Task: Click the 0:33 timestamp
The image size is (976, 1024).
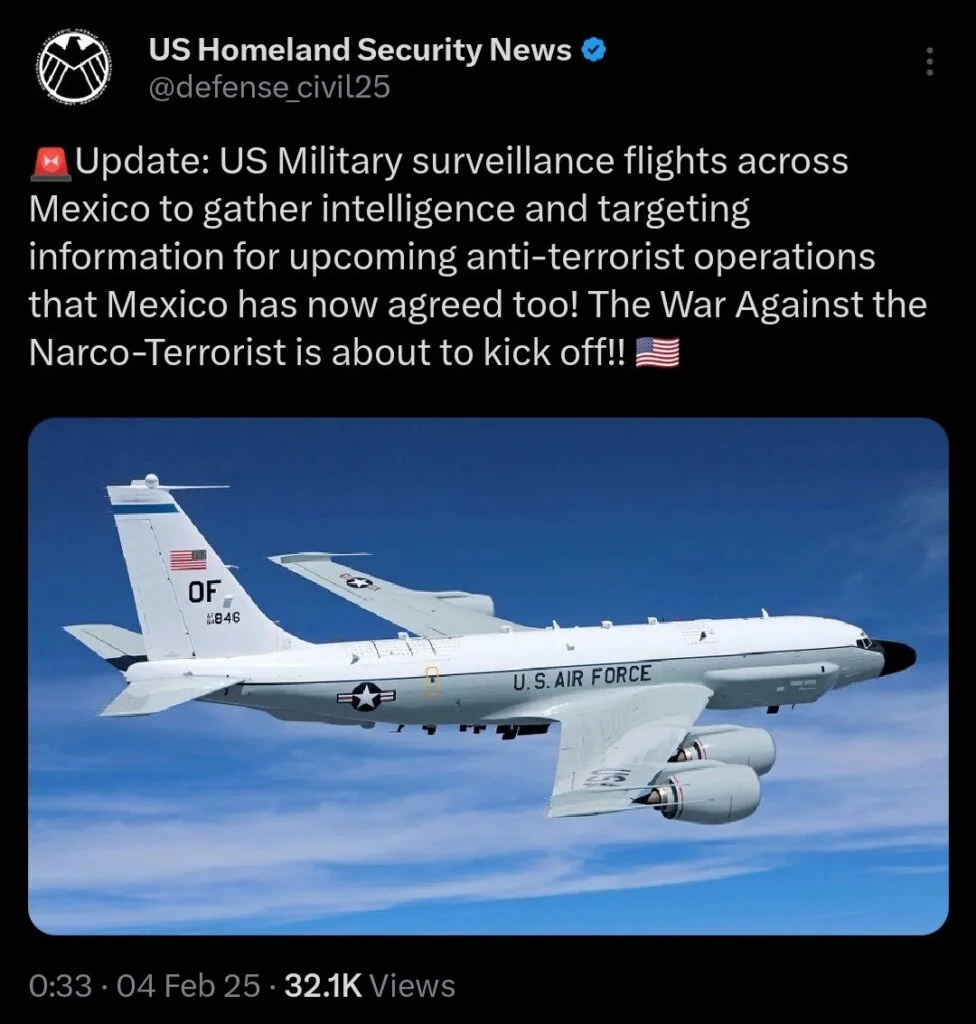Action: [x=60, y=985]
